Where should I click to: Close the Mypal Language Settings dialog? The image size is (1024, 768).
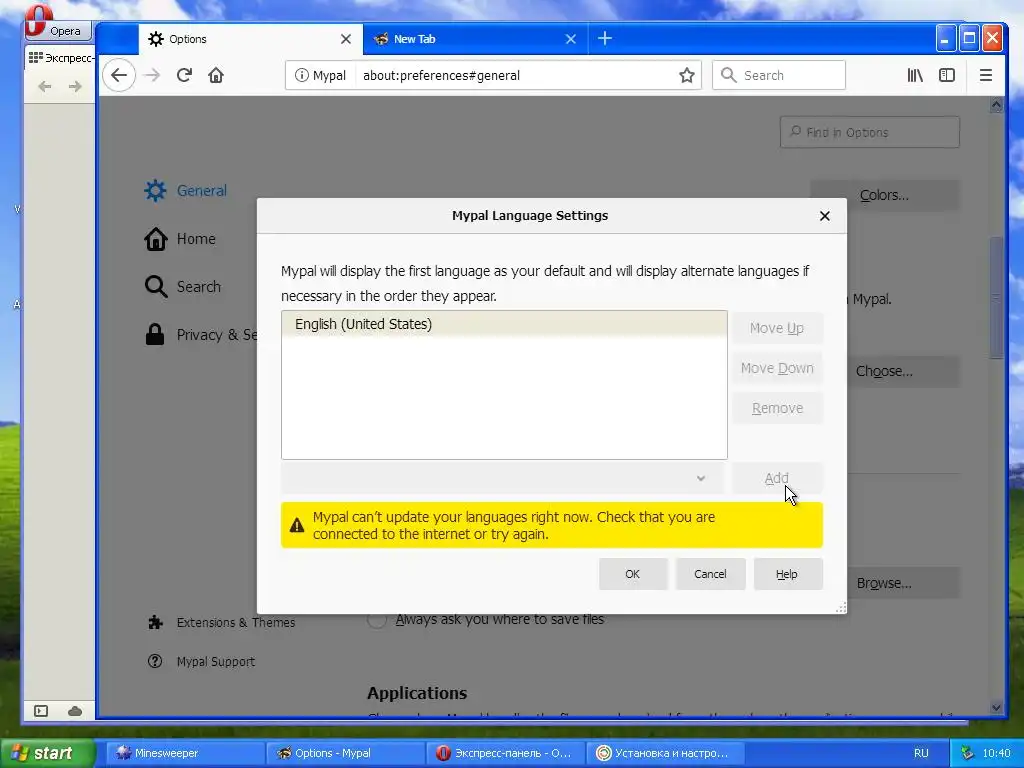825,216
